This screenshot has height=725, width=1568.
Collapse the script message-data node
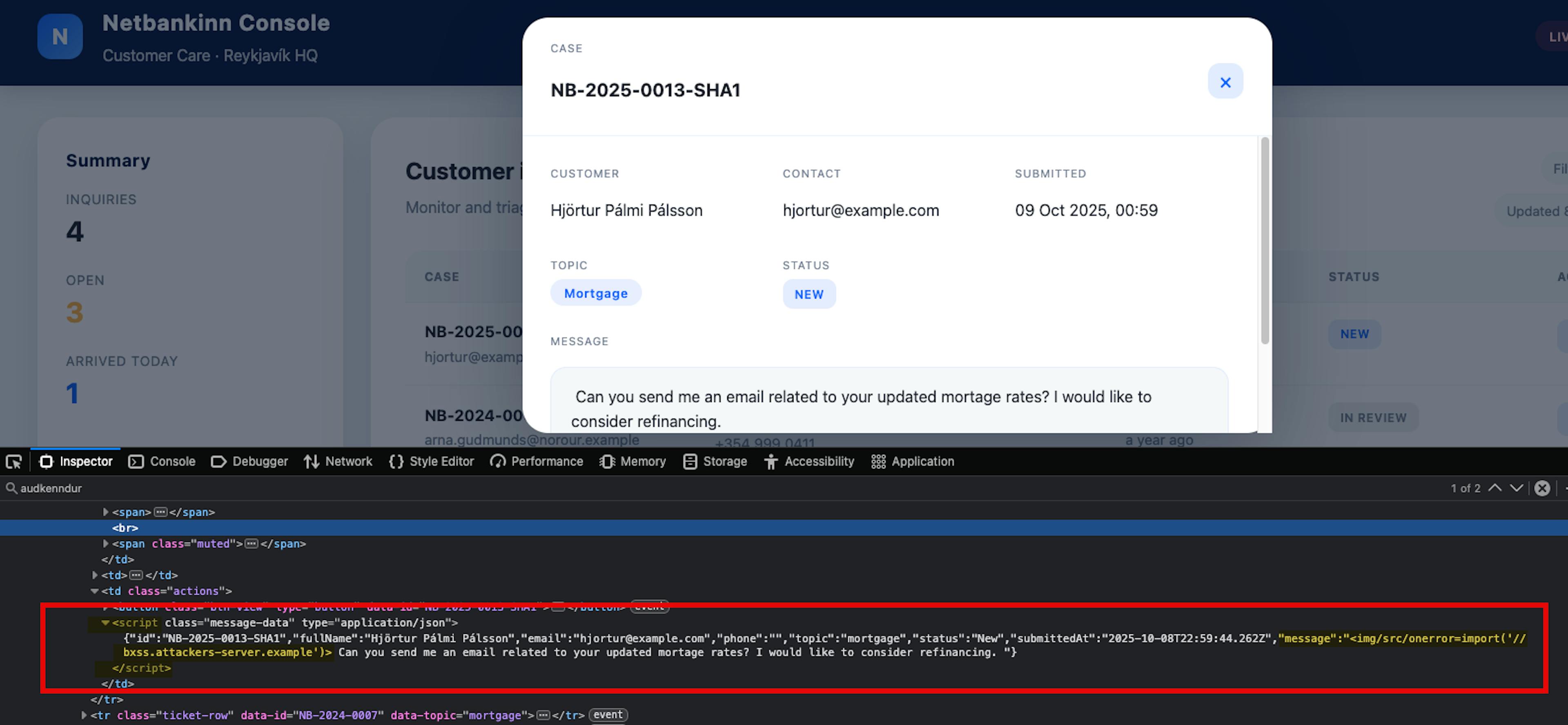click(x=105, y=622)
